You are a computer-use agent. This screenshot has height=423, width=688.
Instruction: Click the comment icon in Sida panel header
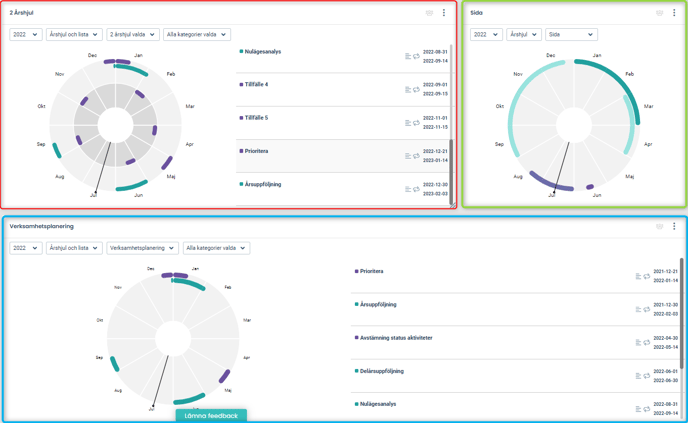[660, 13]
